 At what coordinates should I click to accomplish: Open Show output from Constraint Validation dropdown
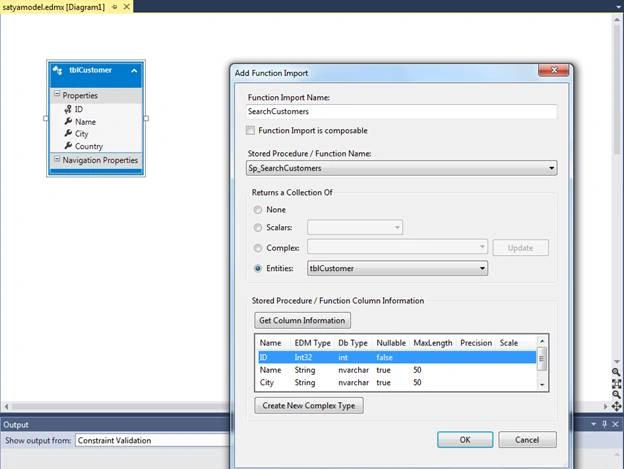click(x=152, y=440)
